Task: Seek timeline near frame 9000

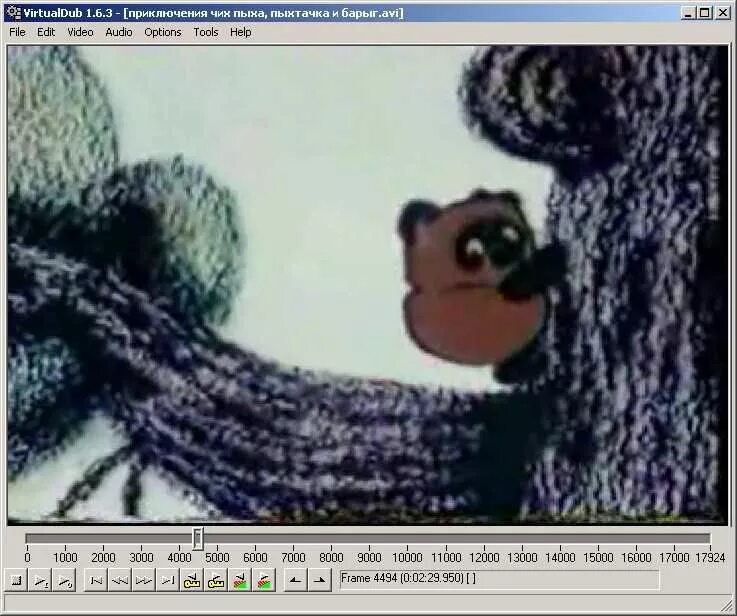Action: [x=369, y=538]
